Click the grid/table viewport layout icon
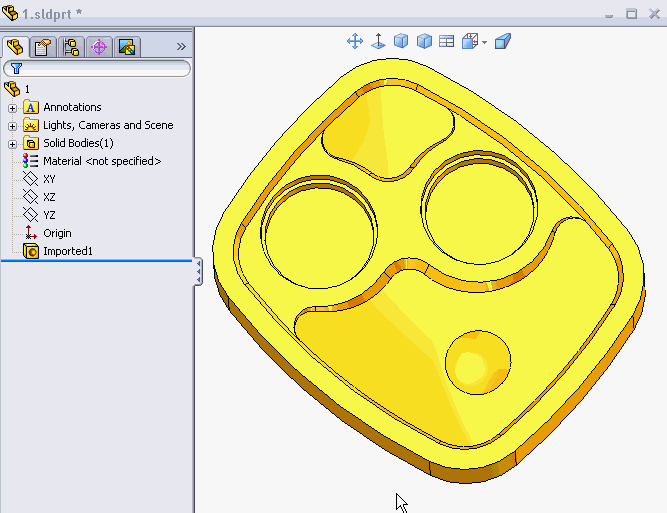 point(447,41)
